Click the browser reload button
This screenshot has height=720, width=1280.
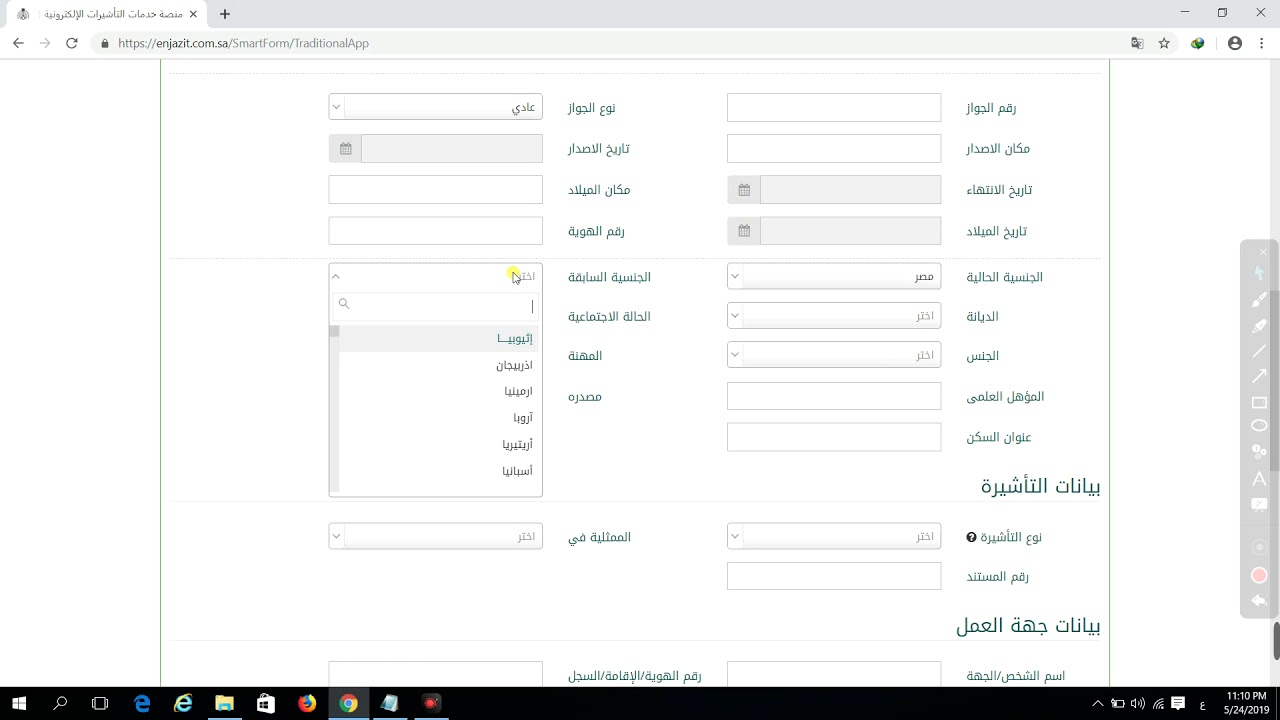point(71,43)
